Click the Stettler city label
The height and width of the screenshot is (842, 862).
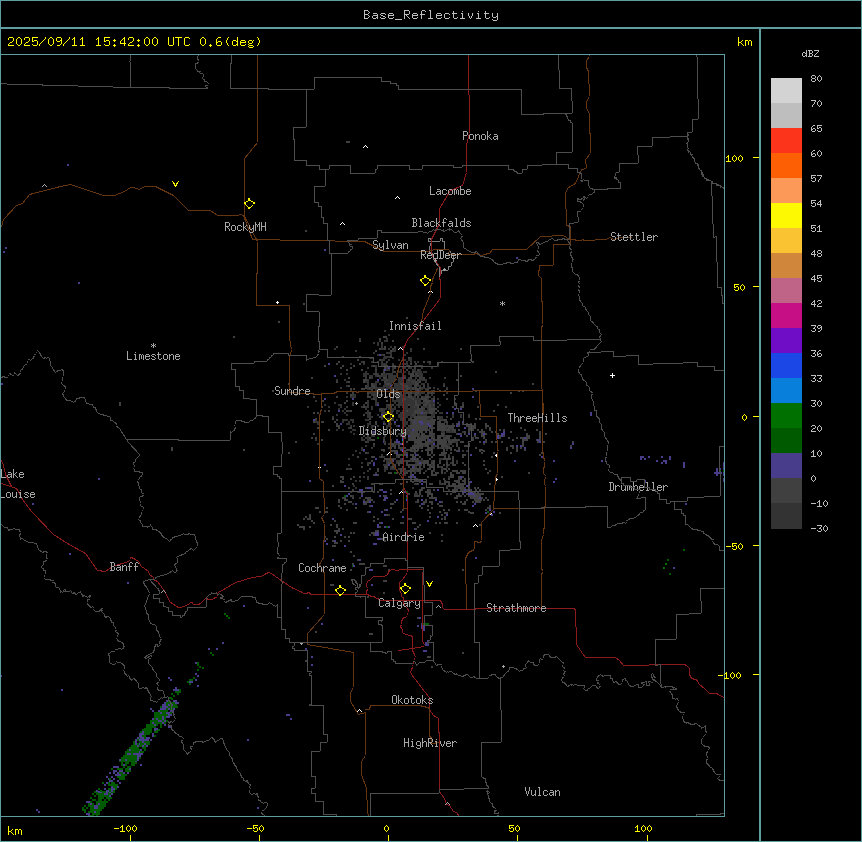coord(634,237)
